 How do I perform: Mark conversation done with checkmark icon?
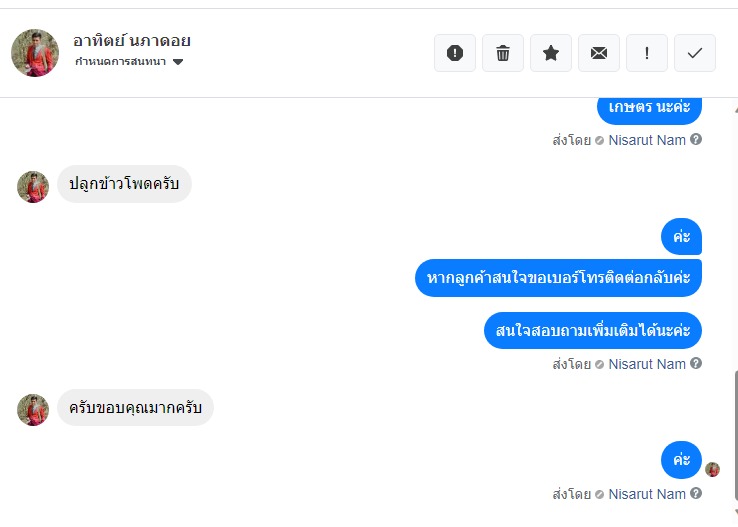pyautogui.click(x=695, y=53)
